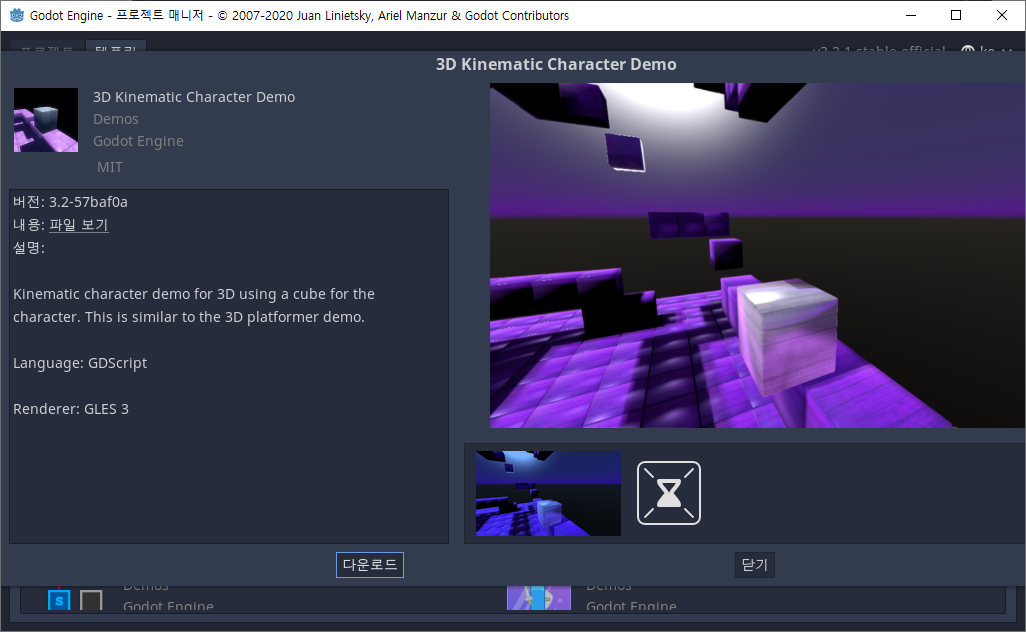Switch to the 템플릿 templates tab

116,48
